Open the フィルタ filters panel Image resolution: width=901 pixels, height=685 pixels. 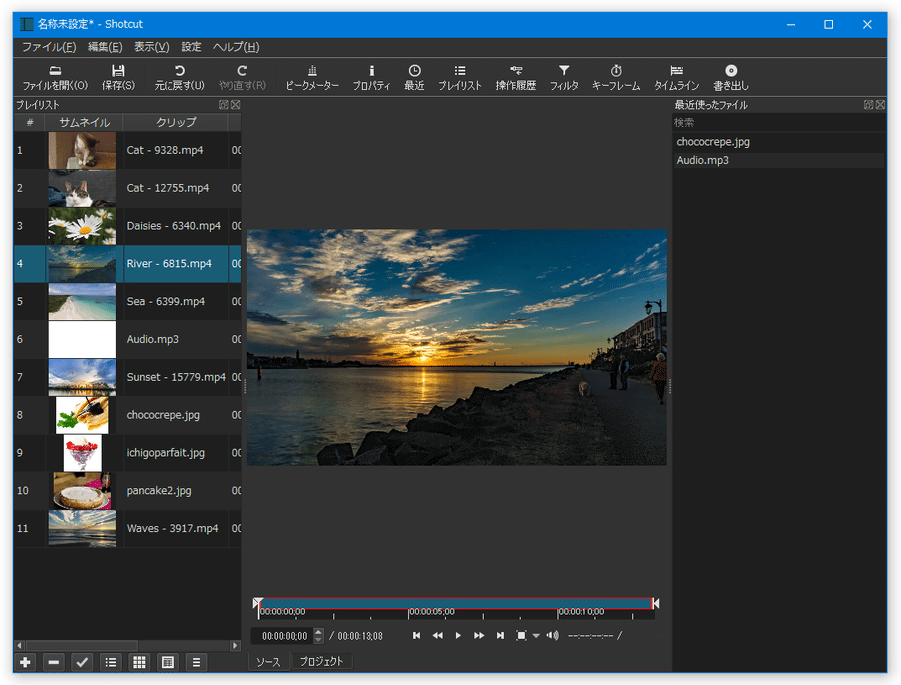564,78
